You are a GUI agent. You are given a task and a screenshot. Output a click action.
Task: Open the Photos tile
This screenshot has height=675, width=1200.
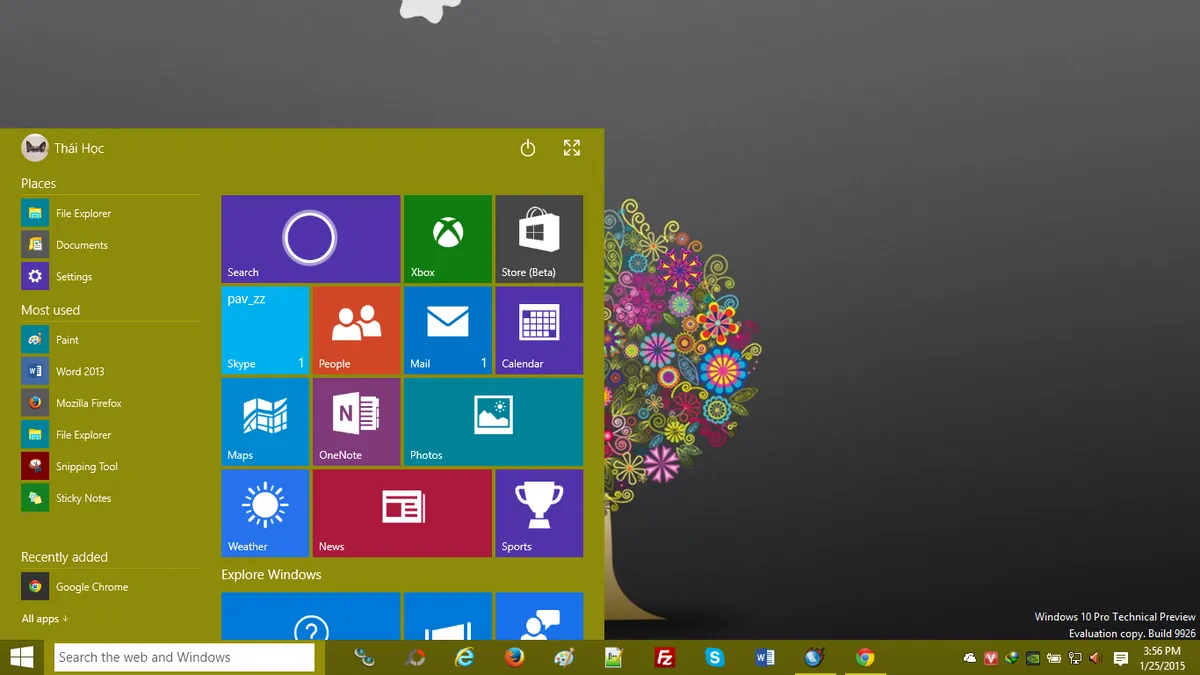point(493,422)
